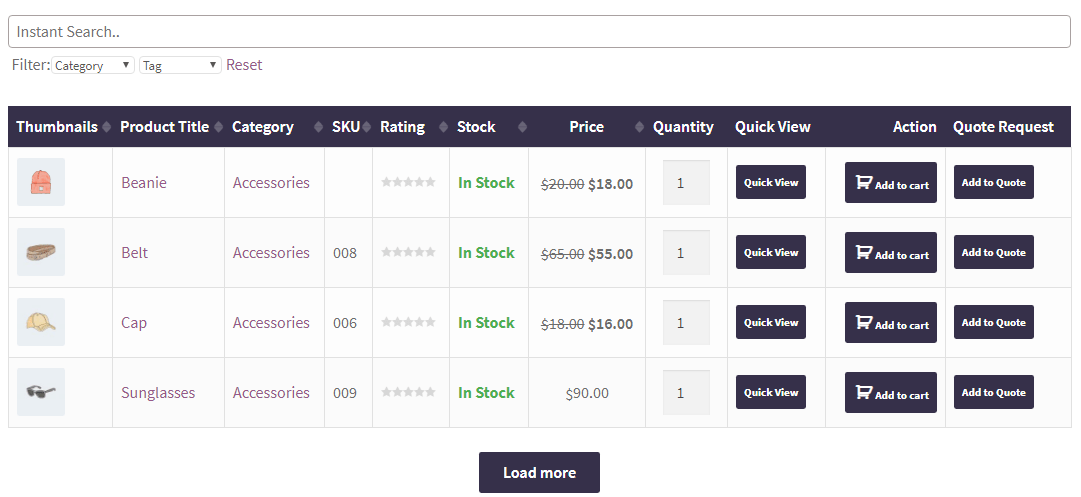Screen dimensions: 1081x497
Task: Sort by Product Title column arrows
Action: (x=217, y=127)
